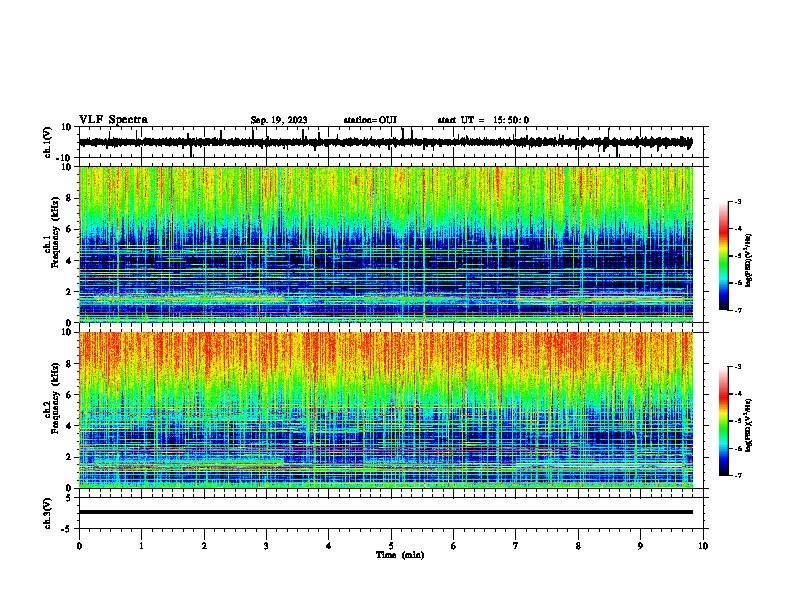Image resolution: width=792 pixels, height=612 pixels.
Task: Click the ch.2 spectrogram color scale bar
Action: tap(724, 421)
